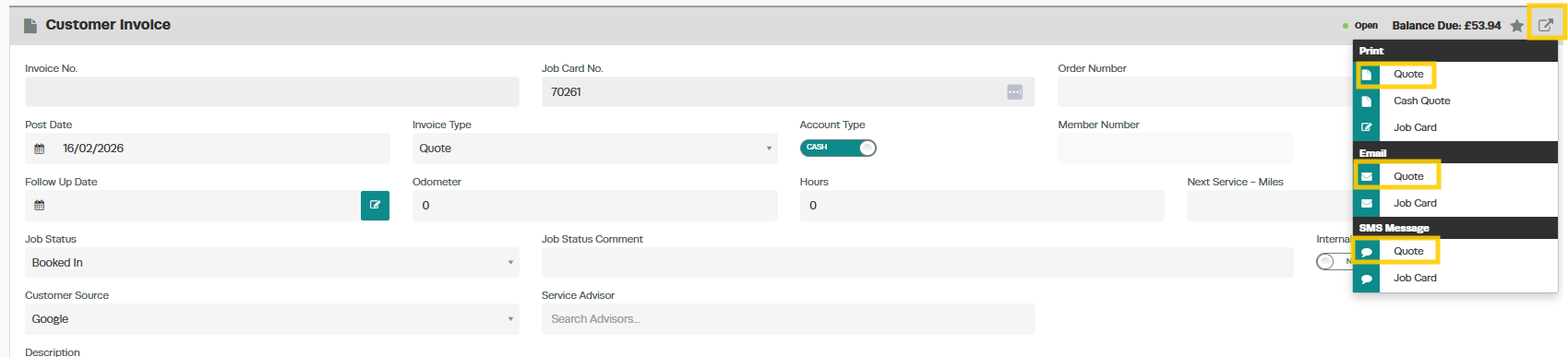The width and height of the screenshot is (1568, 357).
Task: Open the Customer Source dropdown
Action: pos(271,319)
